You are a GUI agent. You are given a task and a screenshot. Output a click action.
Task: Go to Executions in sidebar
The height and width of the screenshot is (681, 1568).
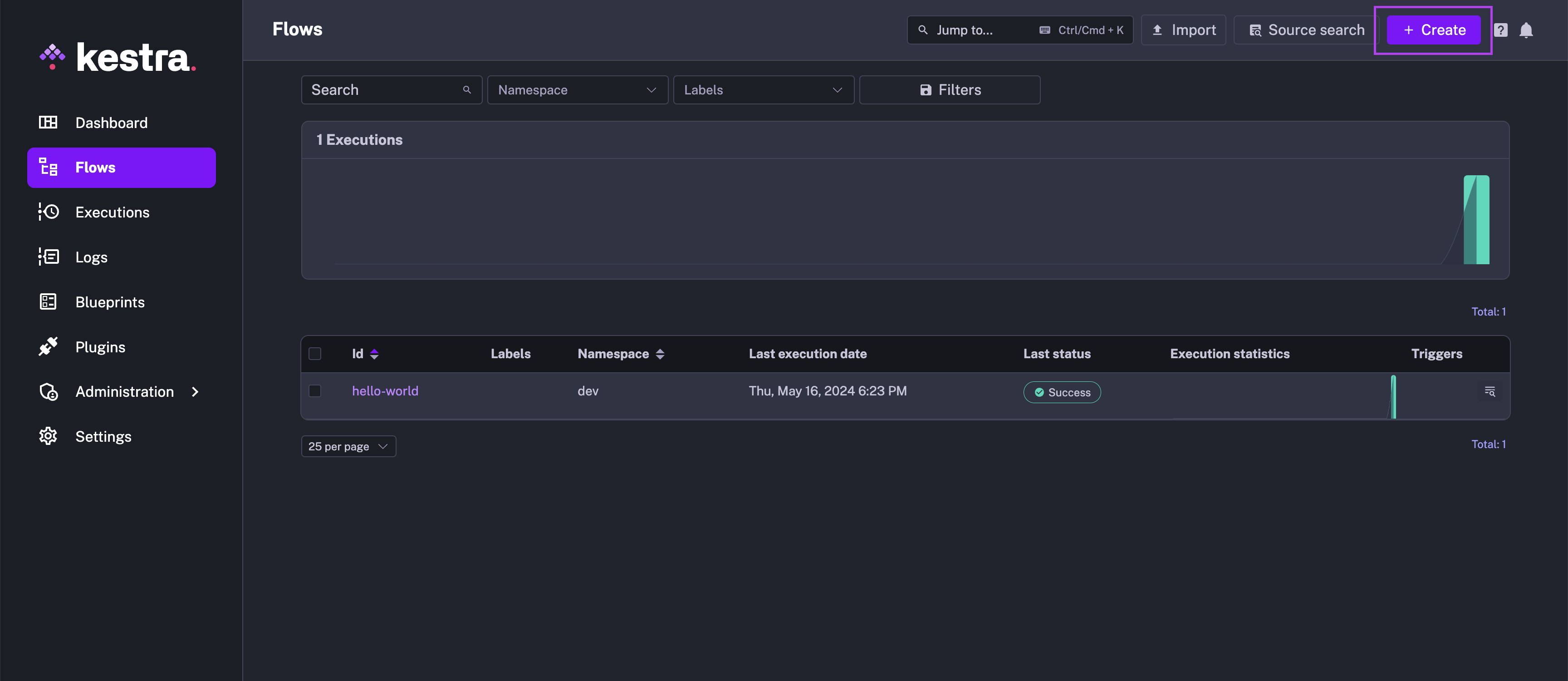coord(112,212)
